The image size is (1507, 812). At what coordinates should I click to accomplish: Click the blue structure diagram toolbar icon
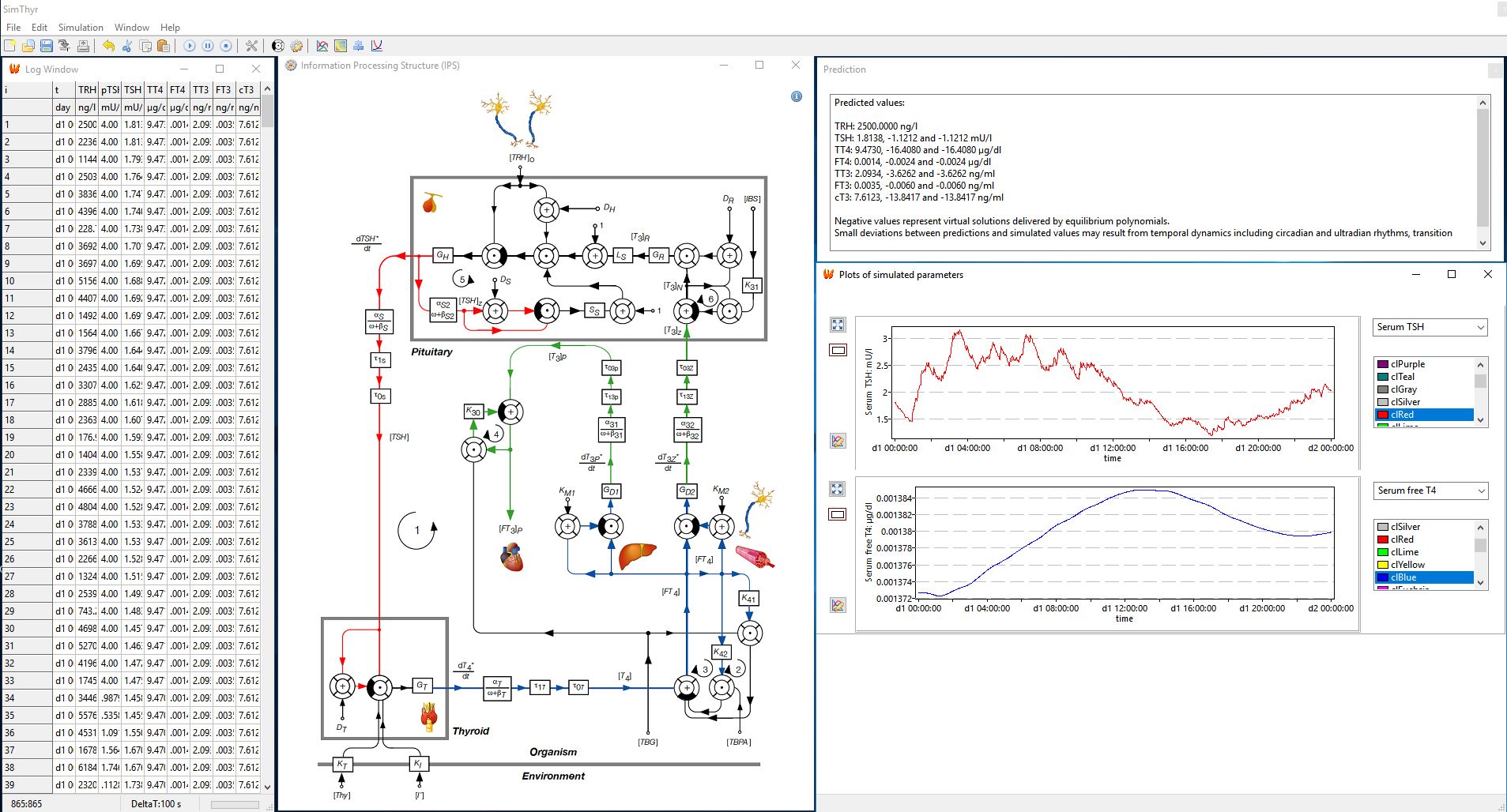tap(359, 46)
